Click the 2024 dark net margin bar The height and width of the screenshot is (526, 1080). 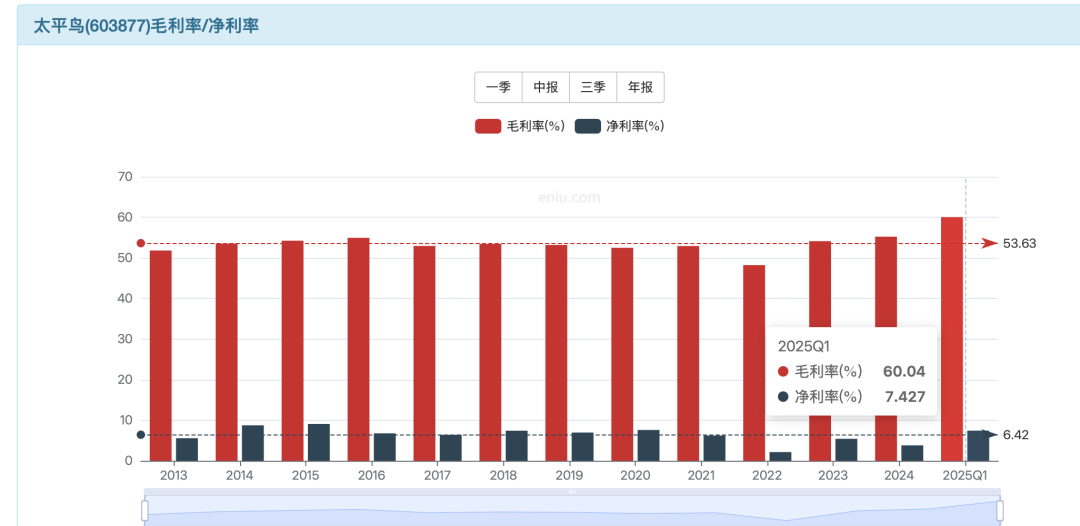(913, 453)
